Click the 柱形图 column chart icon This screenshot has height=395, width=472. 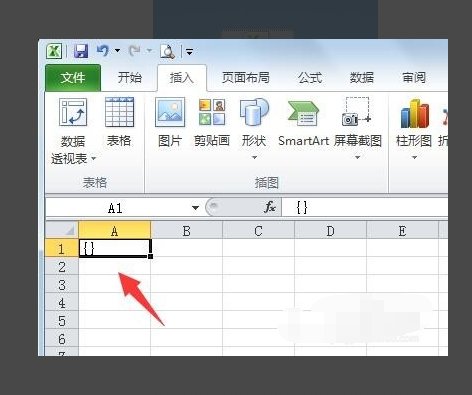click(x=414, y=113)
